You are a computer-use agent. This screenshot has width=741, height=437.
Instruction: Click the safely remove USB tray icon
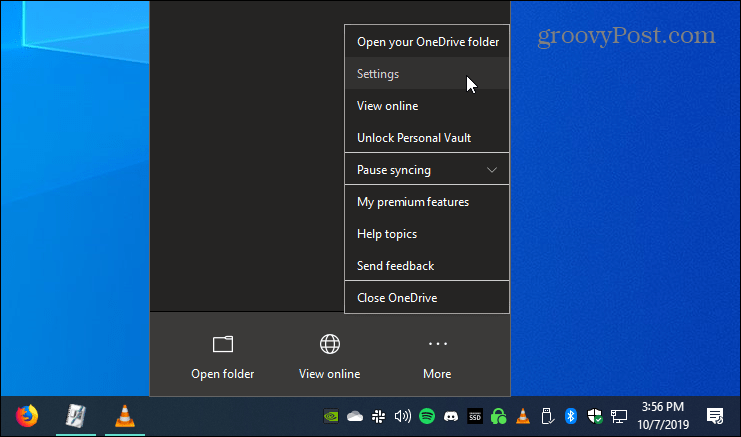tap(547, 416)
